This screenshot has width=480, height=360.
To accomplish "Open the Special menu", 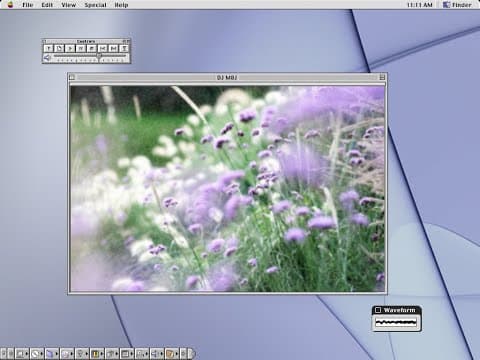I will click(x=95, y=5).
